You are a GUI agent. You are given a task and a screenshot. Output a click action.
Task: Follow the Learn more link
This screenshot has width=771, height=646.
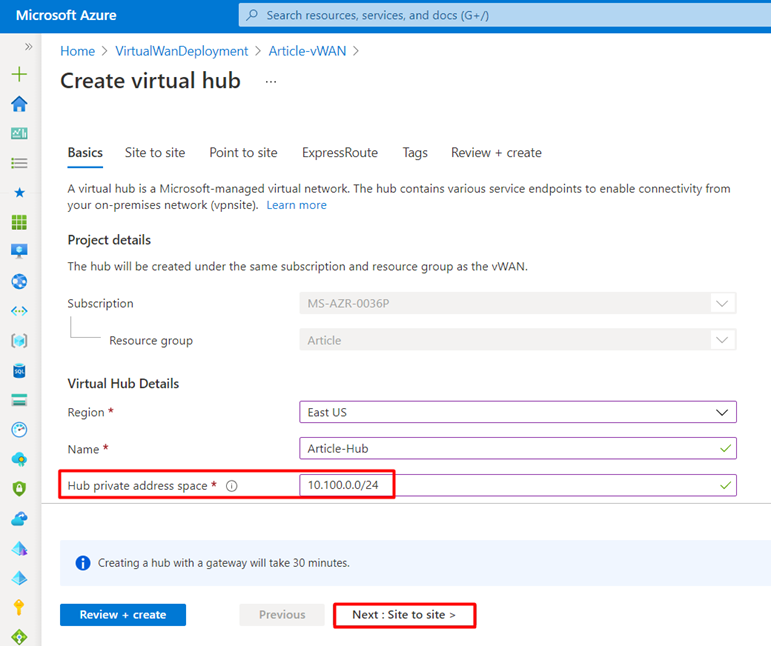pos(297,205)
